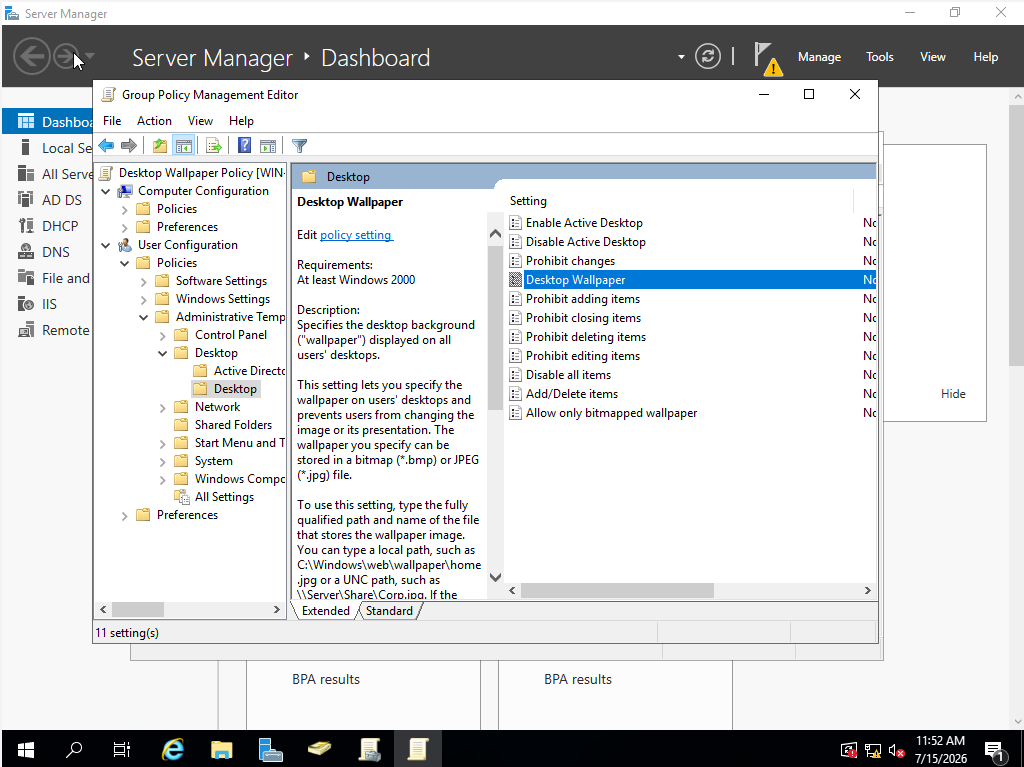
Task: Expand the Network folder node
Action: point(163,408)
